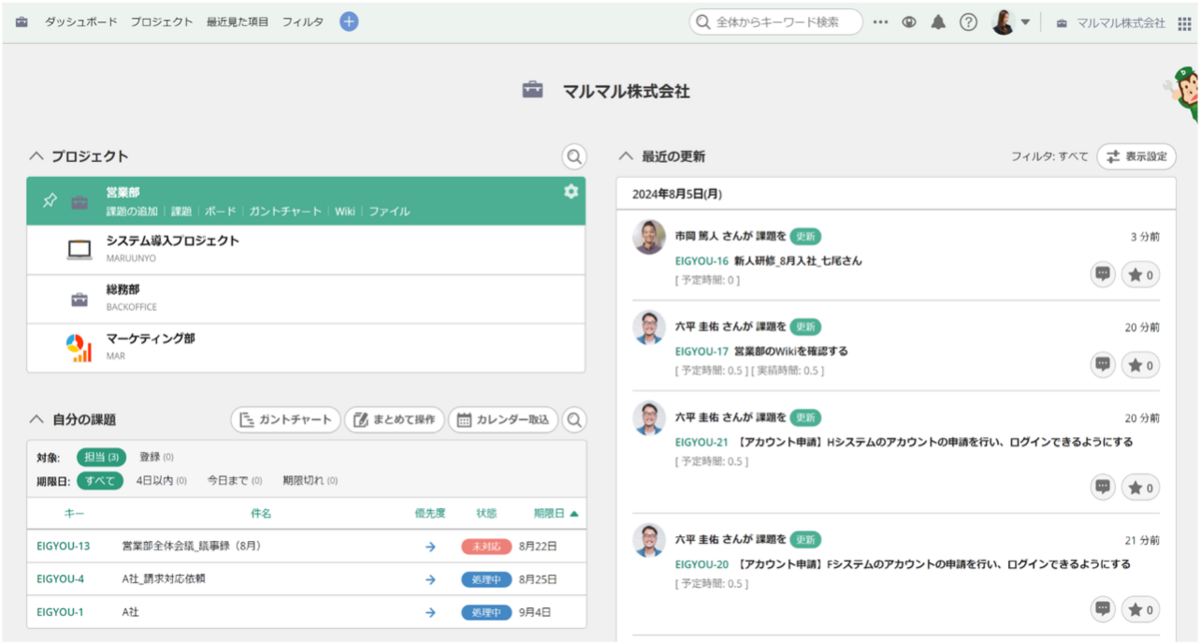Image resolution: width=1200 pixels, height=643 pixels.
Task: Star the EIGYOU-16 update
Action: [x=1140, y=275]
